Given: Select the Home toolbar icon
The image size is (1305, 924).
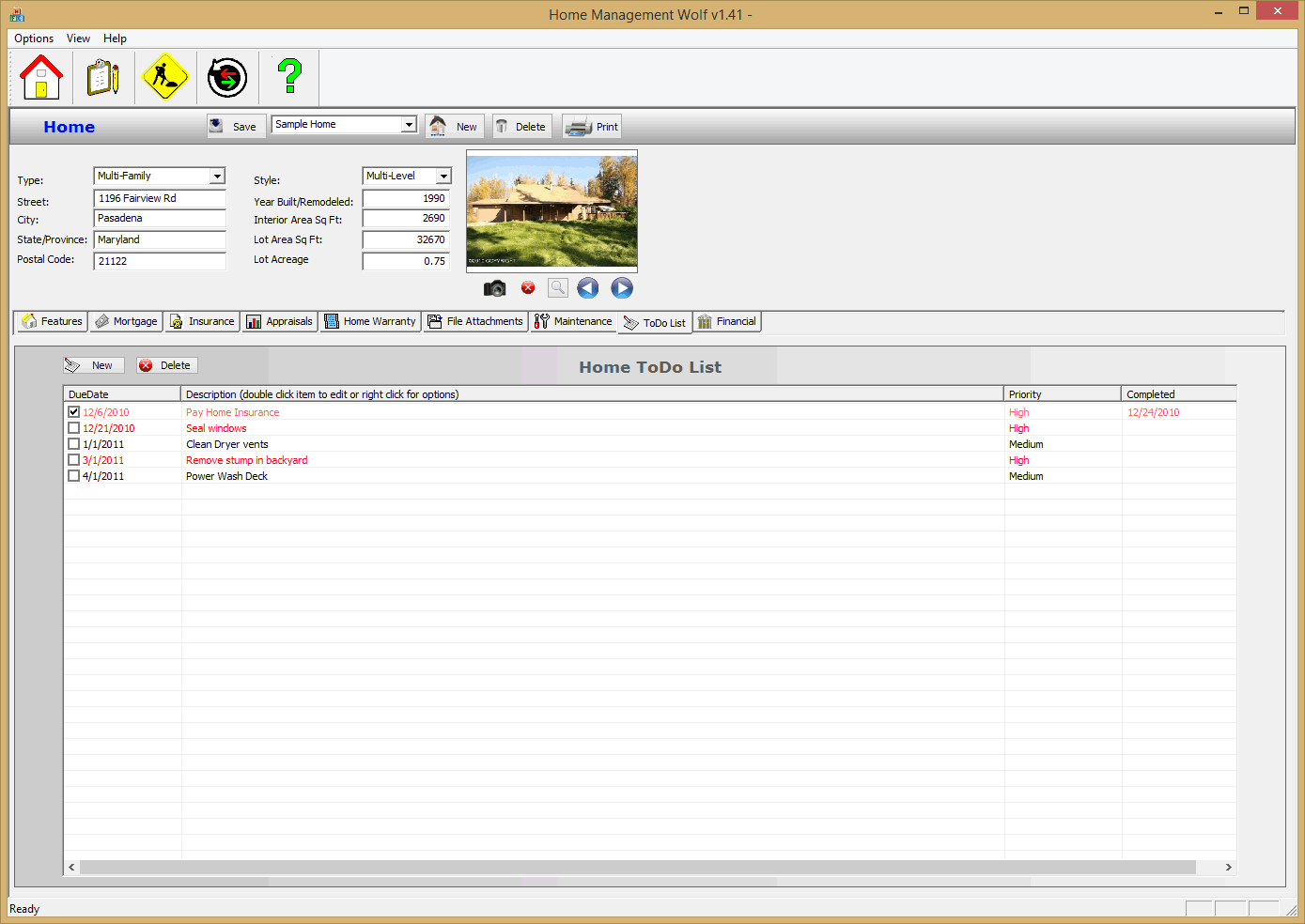Looking at the screenshot, I should (x=40, y=77).
